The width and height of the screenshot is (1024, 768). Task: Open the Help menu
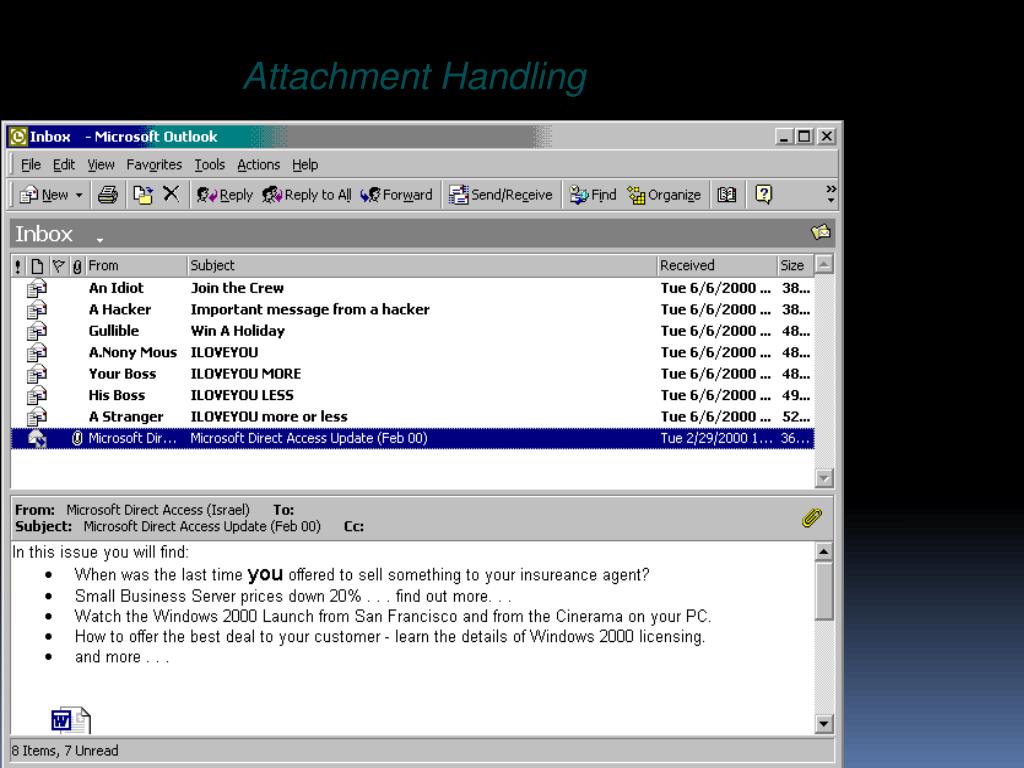pyautogui.click(x=304, y=165)
